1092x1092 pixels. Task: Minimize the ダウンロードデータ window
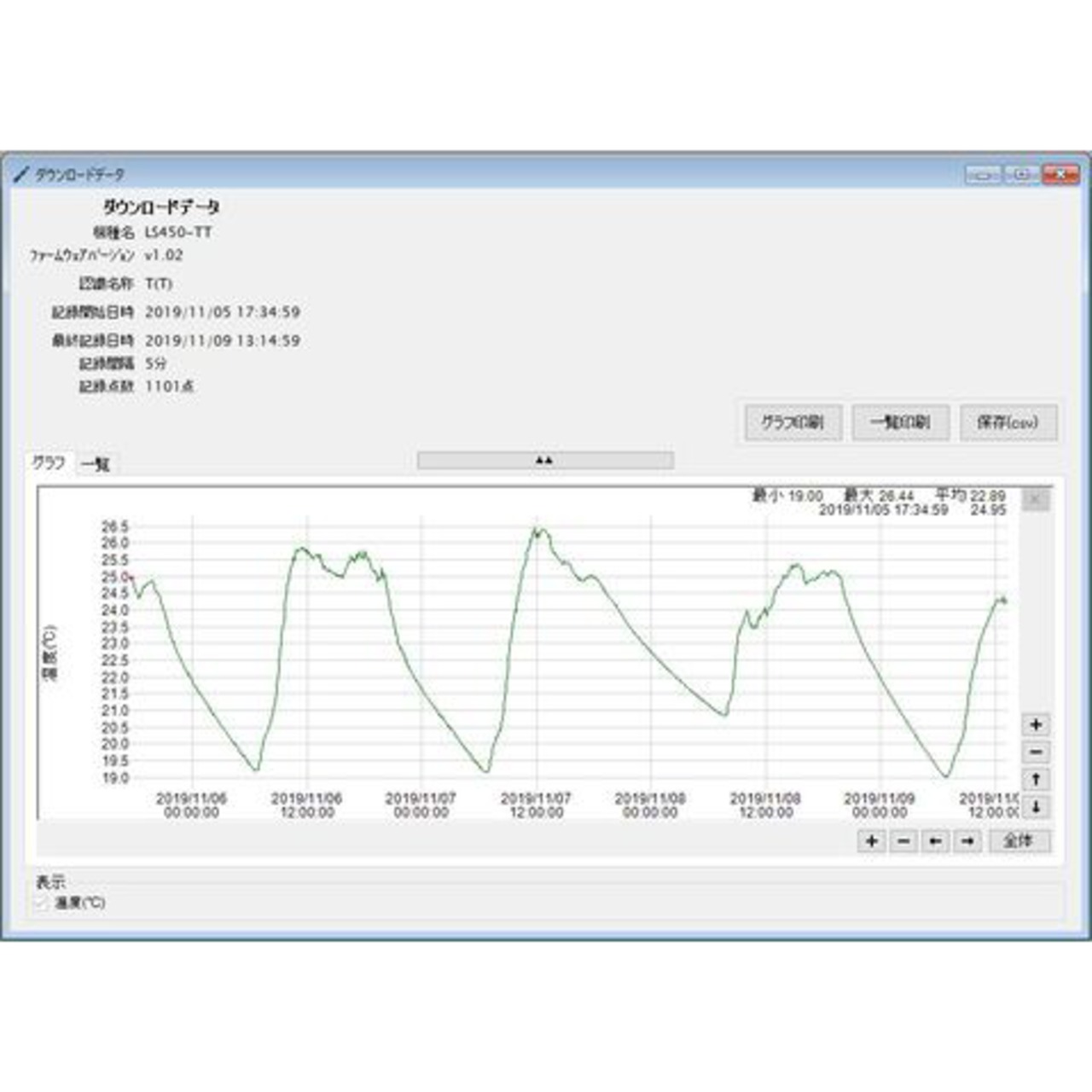pyautogui.click(x=983, y=175)
